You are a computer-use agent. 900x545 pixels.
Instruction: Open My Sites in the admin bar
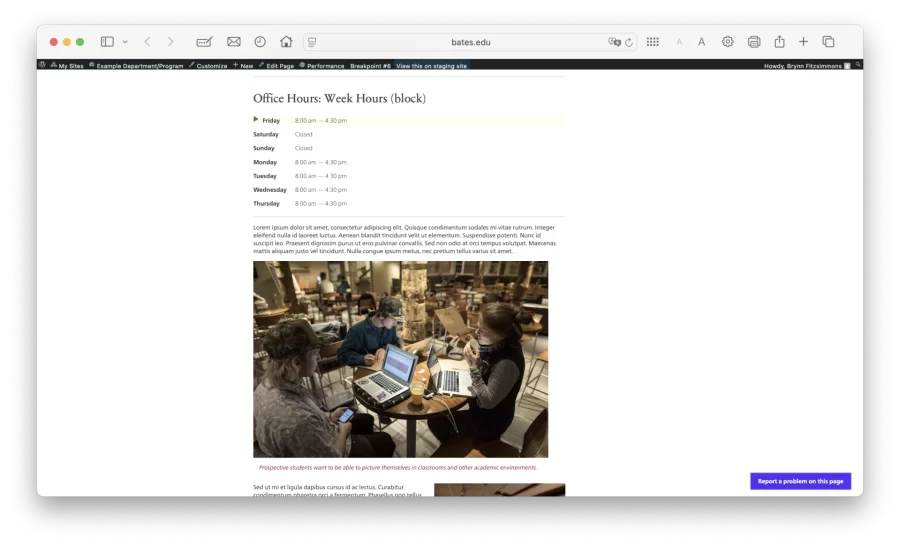[x=67, y=65]
